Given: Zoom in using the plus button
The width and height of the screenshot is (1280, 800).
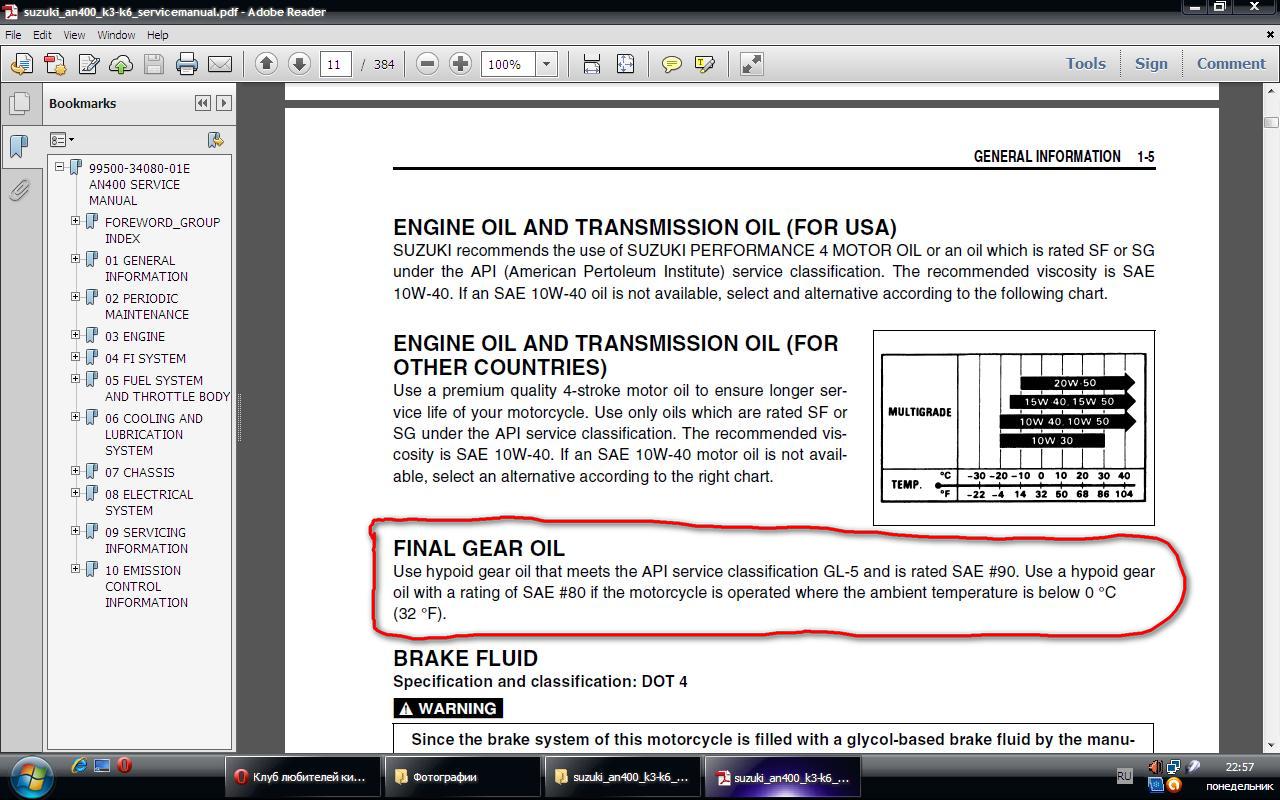Looking at the screenshot, I should (x=460, y=64).
